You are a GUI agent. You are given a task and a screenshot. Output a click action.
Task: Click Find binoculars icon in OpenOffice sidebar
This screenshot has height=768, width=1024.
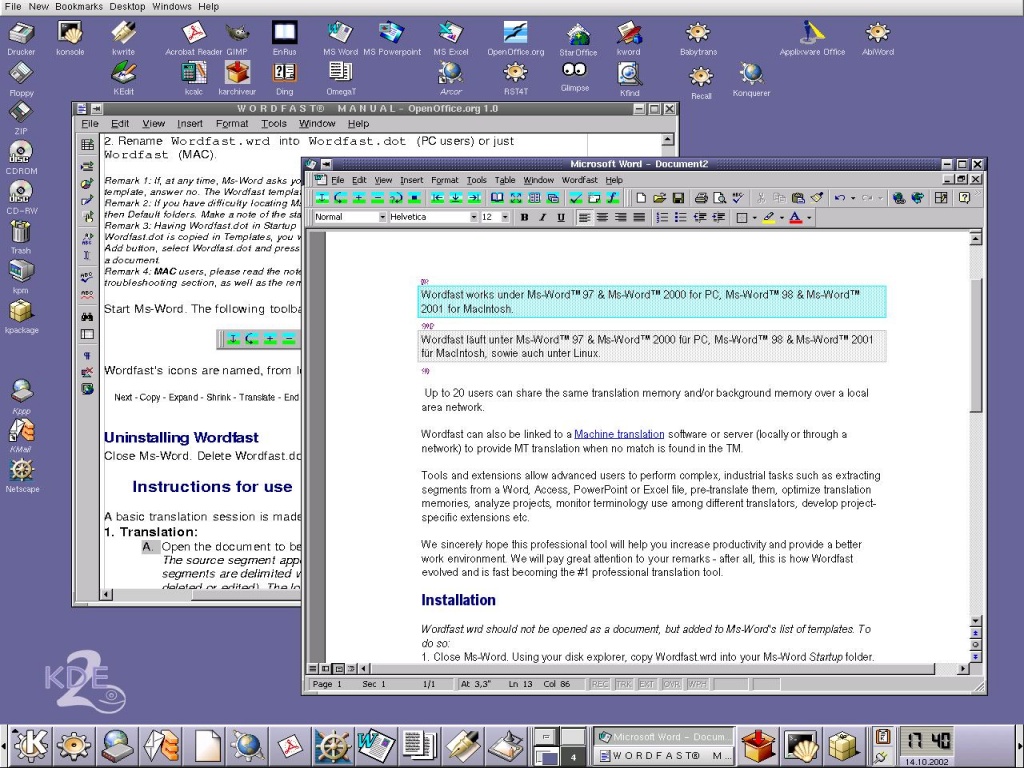click(x=87, y=317)
